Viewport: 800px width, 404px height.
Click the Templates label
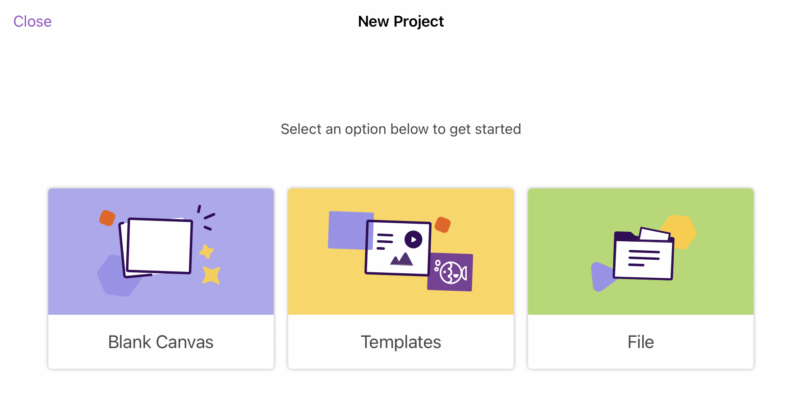click(x=400, y=342)
